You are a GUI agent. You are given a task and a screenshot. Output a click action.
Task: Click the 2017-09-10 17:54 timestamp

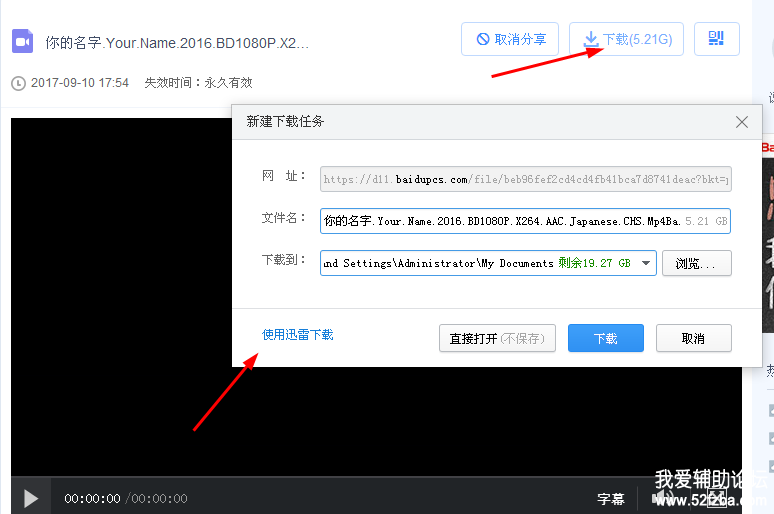pyautogui.click(x=79, y=82)
